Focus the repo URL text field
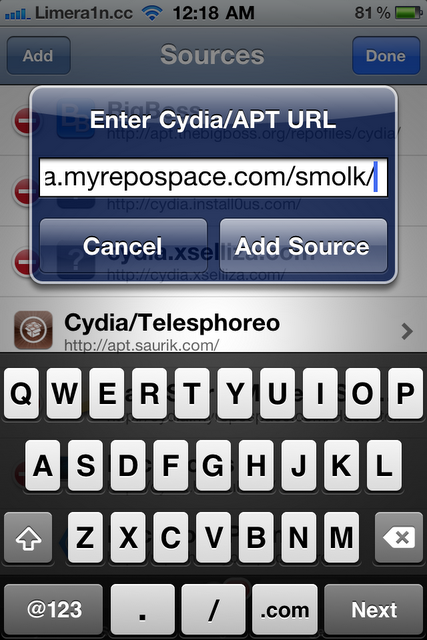The height and width of the screenshot is (640, 427). [x=213, y=178]
